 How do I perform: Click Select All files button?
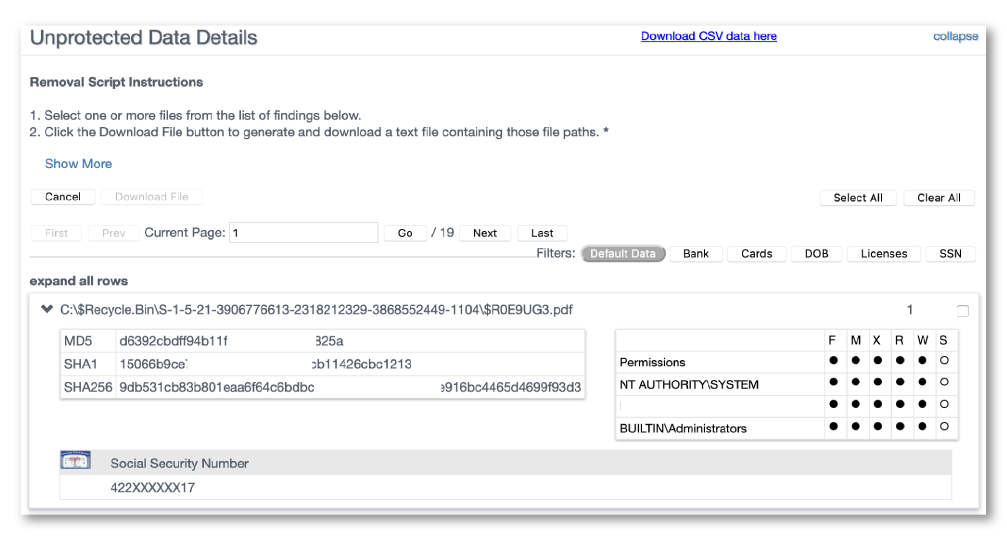pos(858,198)
